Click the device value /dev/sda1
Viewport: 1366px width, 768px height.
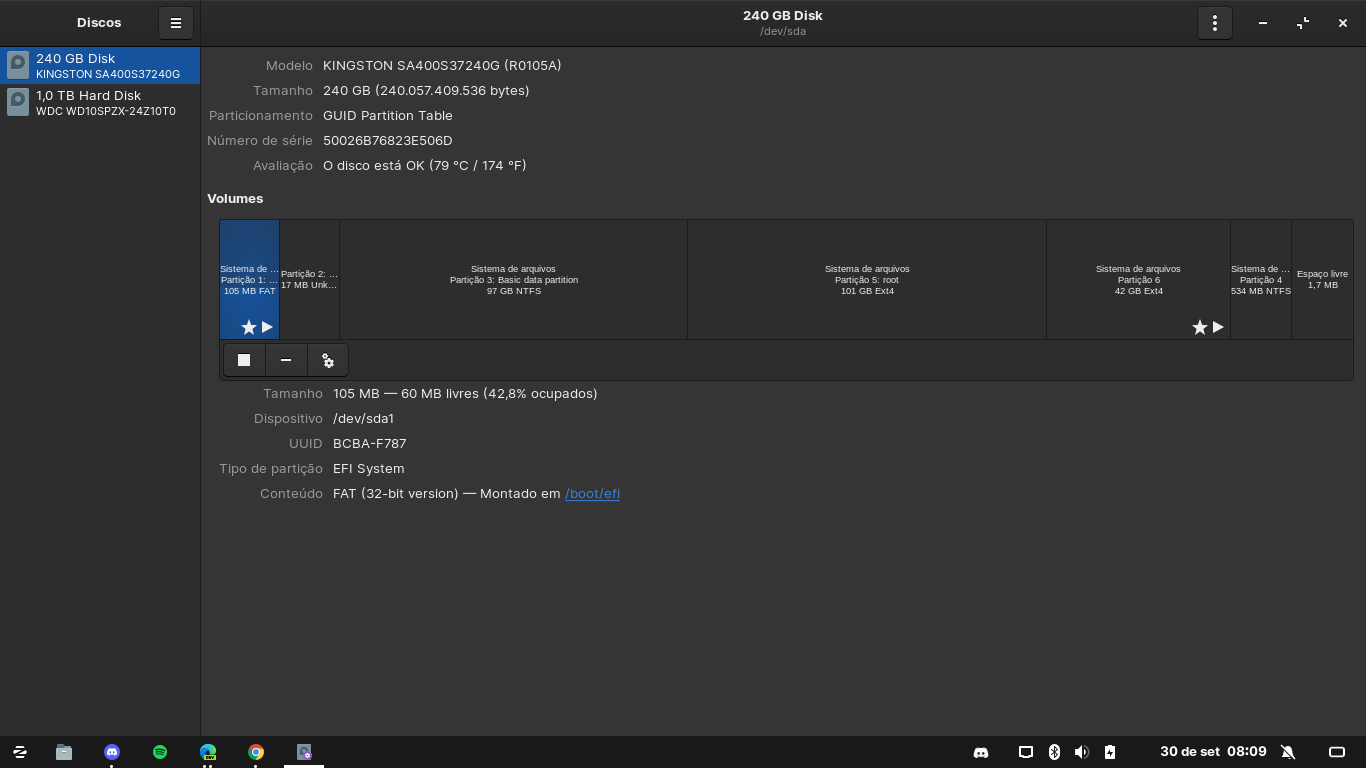point(364,419)
